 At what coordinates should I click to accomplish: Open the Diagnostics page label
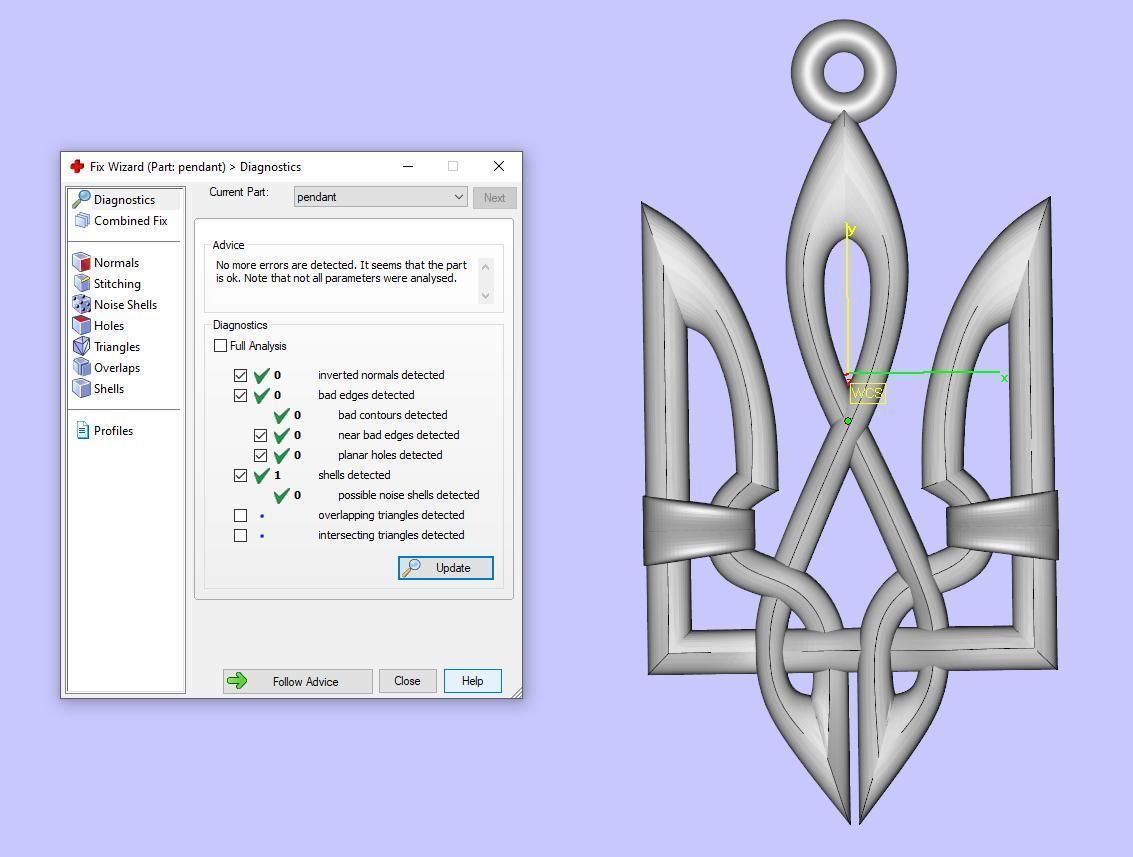click(124, 199)
